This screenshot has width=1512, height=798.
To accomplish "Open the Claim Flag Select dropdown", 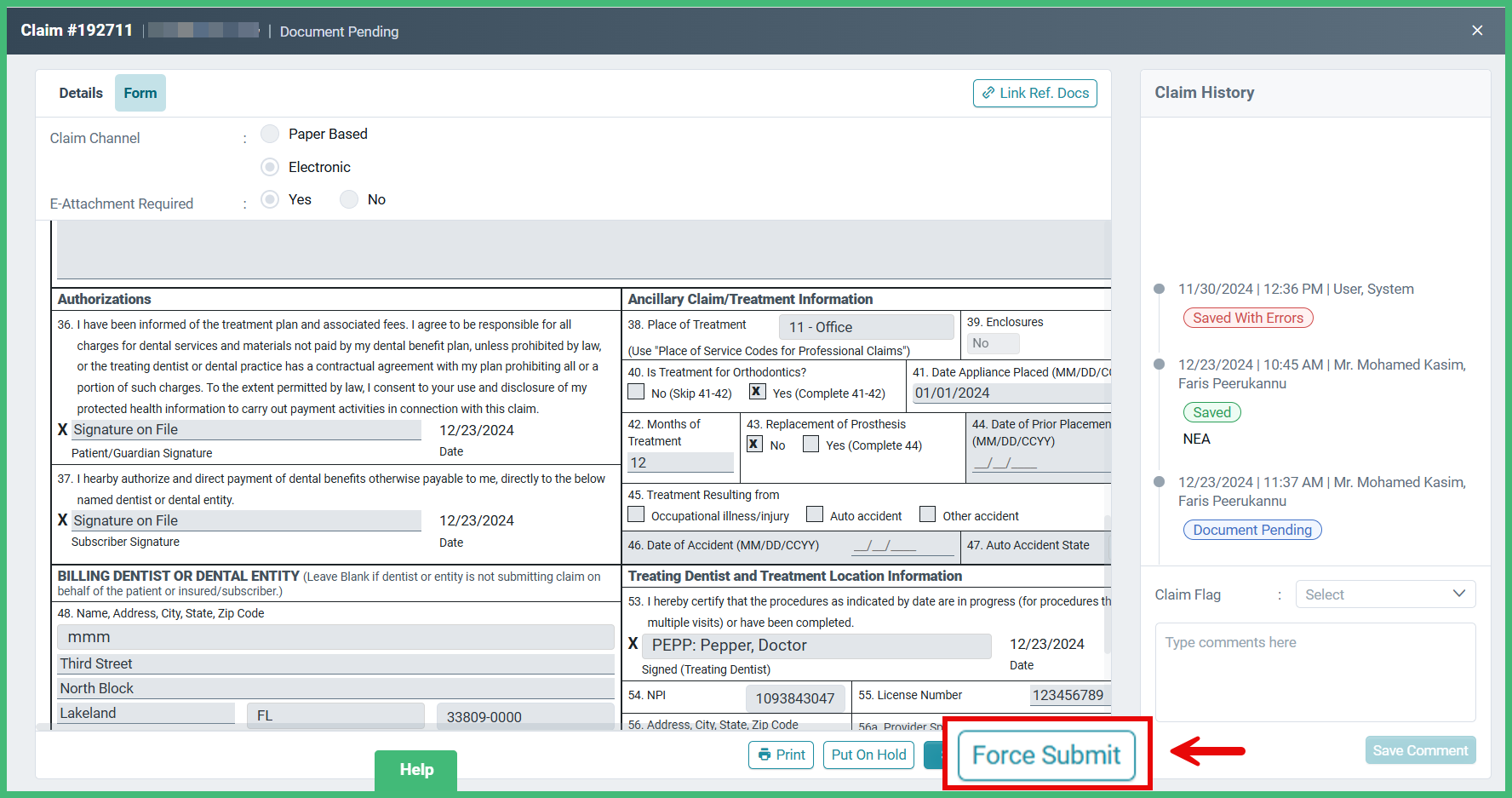I will click(x=1385, y=594).
